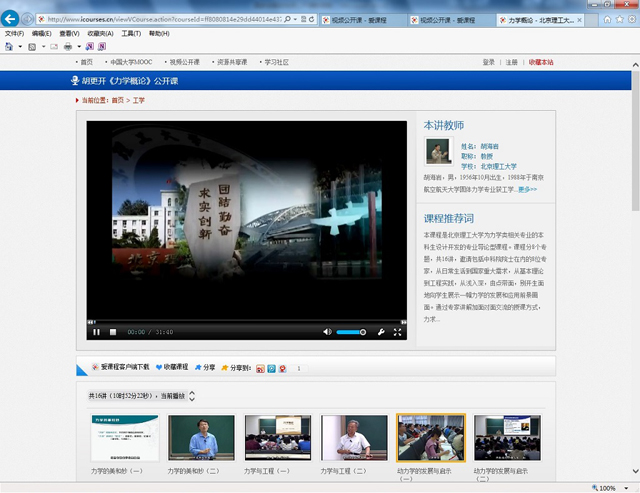
Task: Open video player settings wrench icon
Action: tap(380, 332)
